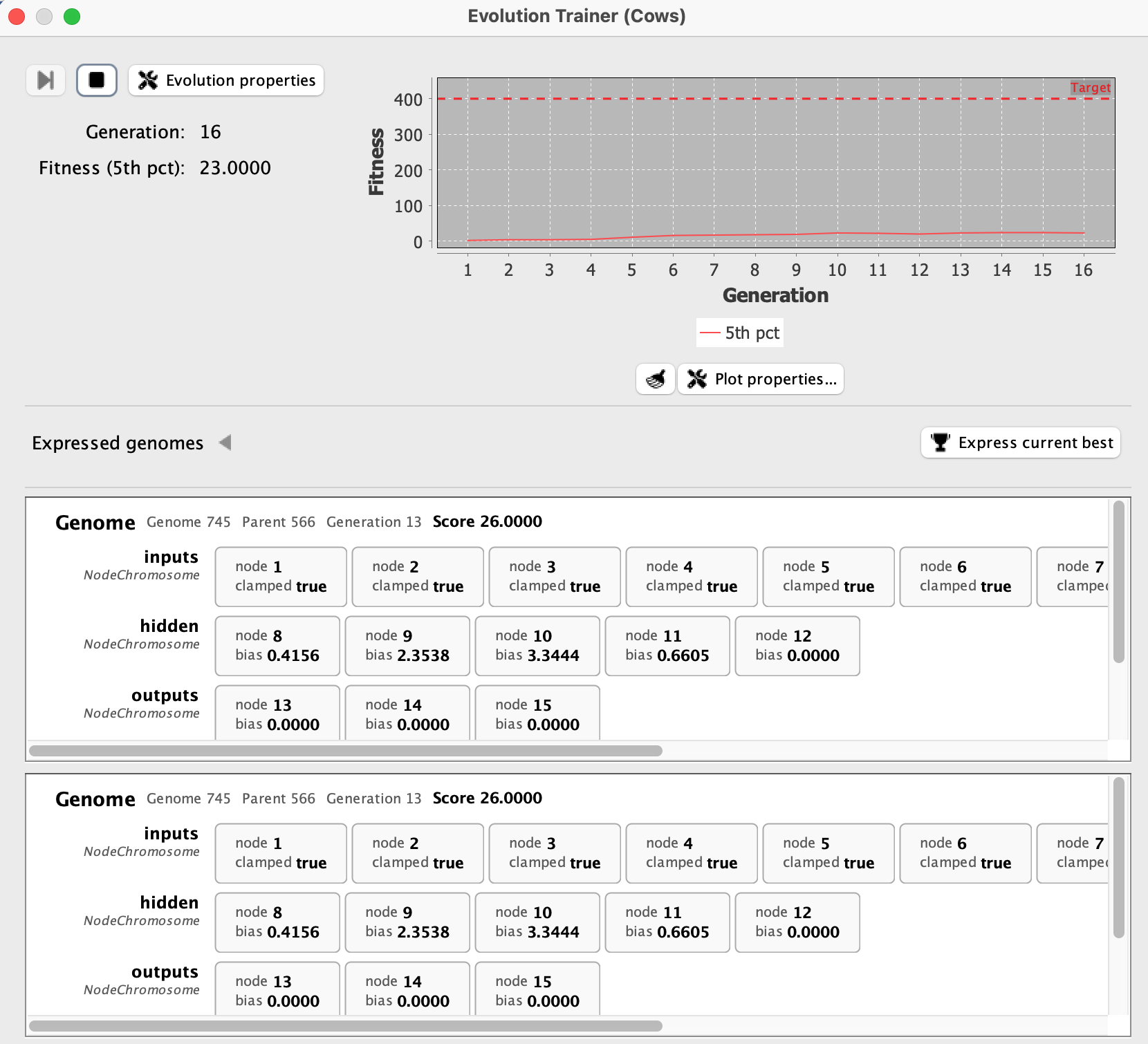Select input node 3 in second genome
The height and width of the screenshot is (1044, 1148).
pyautogui.click(x=555, y=853)
